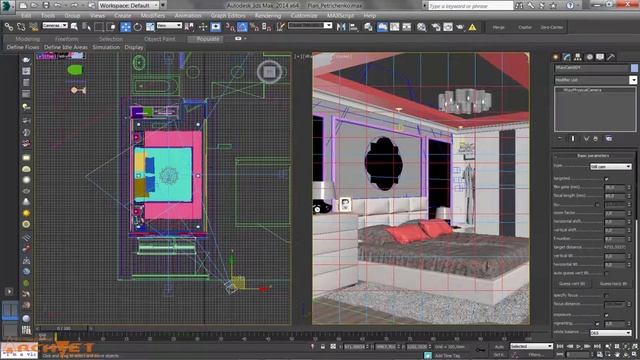Toggle the exposure checkbox

(x=606, y=315)
